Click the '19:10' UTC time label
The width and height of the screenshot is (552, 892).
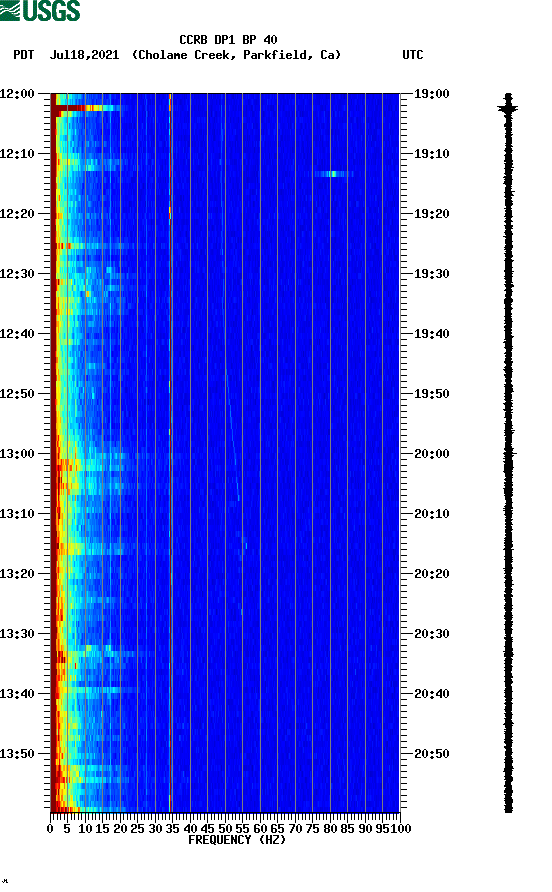(431, 154)
